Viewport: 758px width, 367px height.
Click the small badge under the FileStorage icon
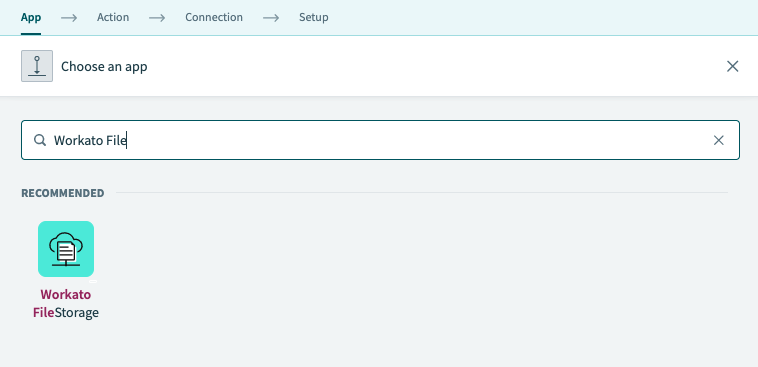click(x=93, y=281)
